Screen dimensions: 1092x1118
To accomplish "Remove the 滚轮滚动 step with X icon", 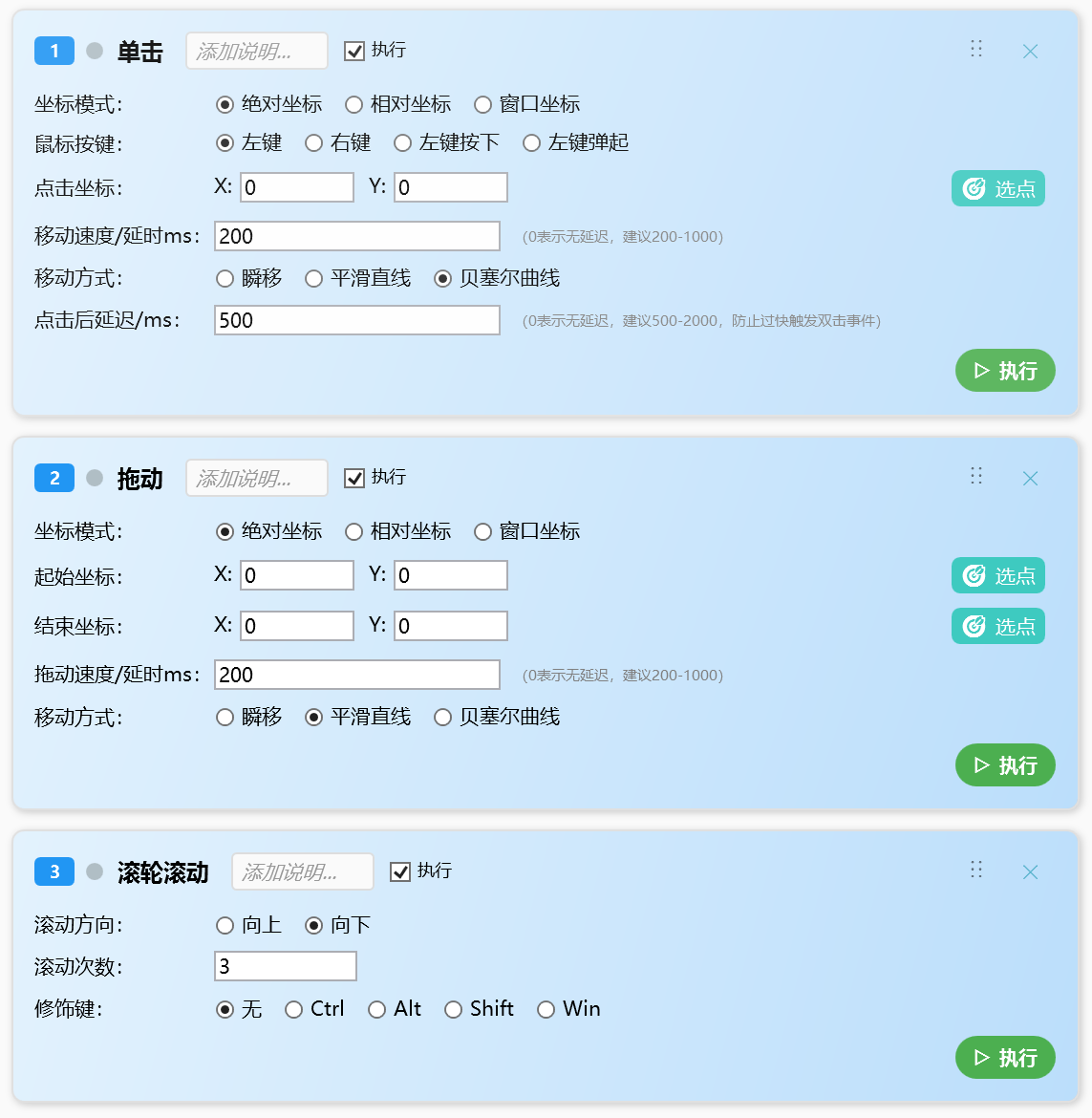I will [x=1030, y=872].
